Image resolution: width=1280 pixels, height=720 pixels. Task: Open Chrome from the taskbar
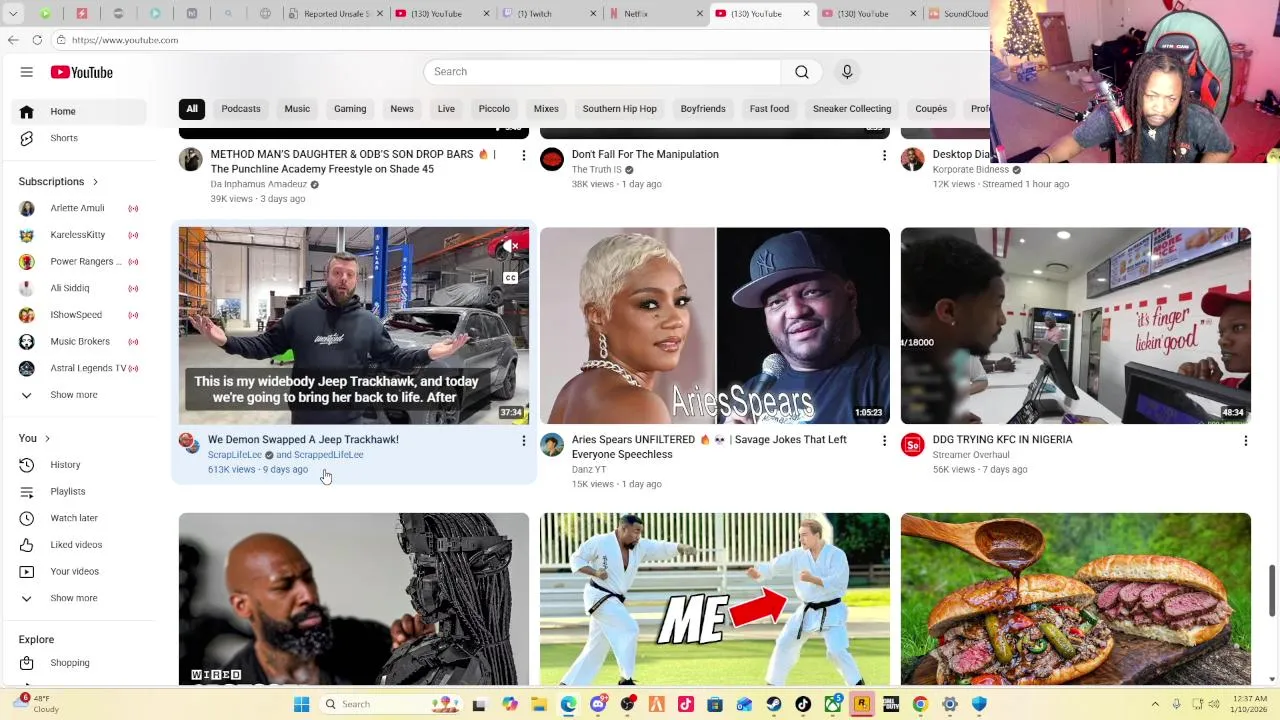tap(920, 704)
